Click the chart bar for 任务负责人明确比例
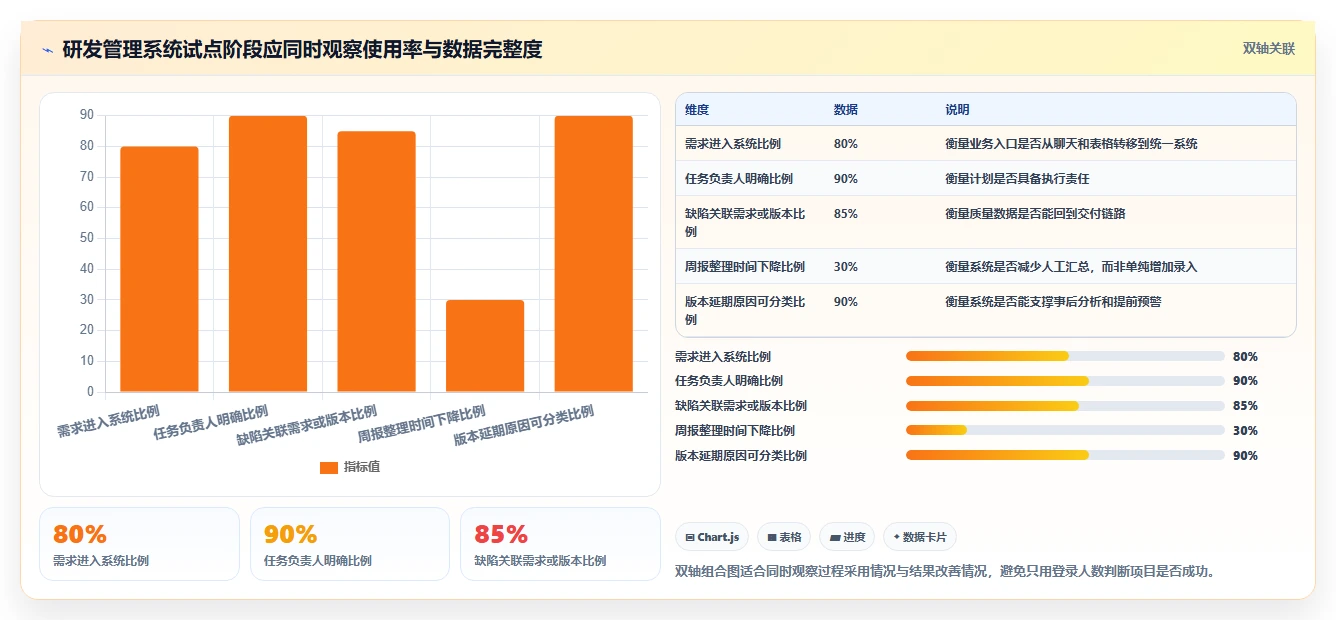 (268, 254)
